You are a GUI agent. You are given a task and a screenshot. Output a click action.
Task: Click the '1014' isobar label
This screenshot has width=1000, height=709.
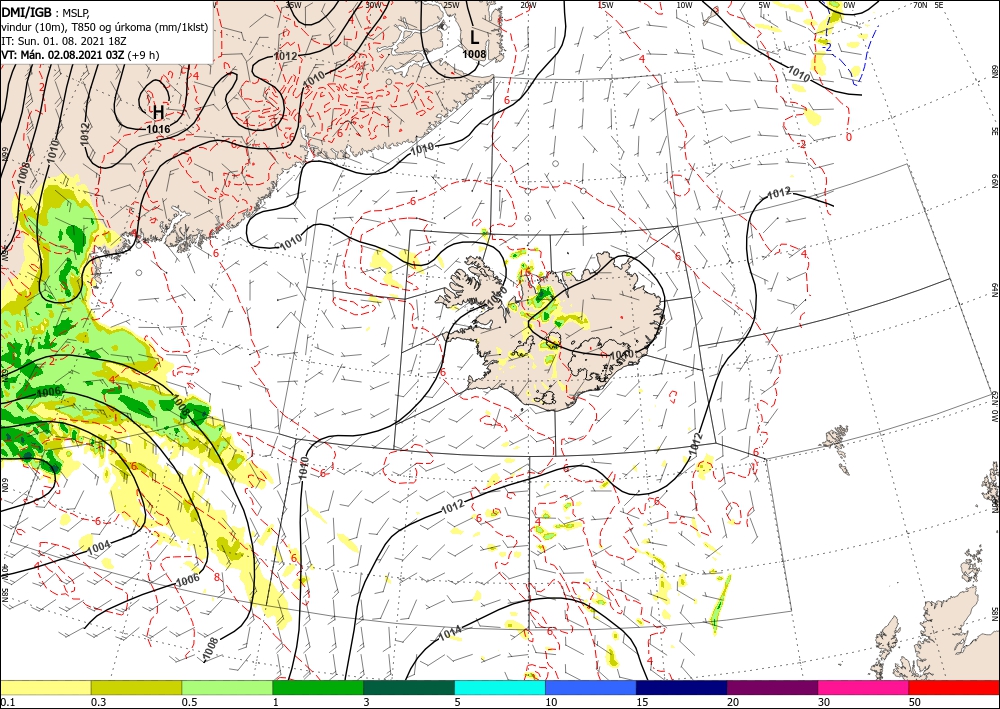coord(450,633)
